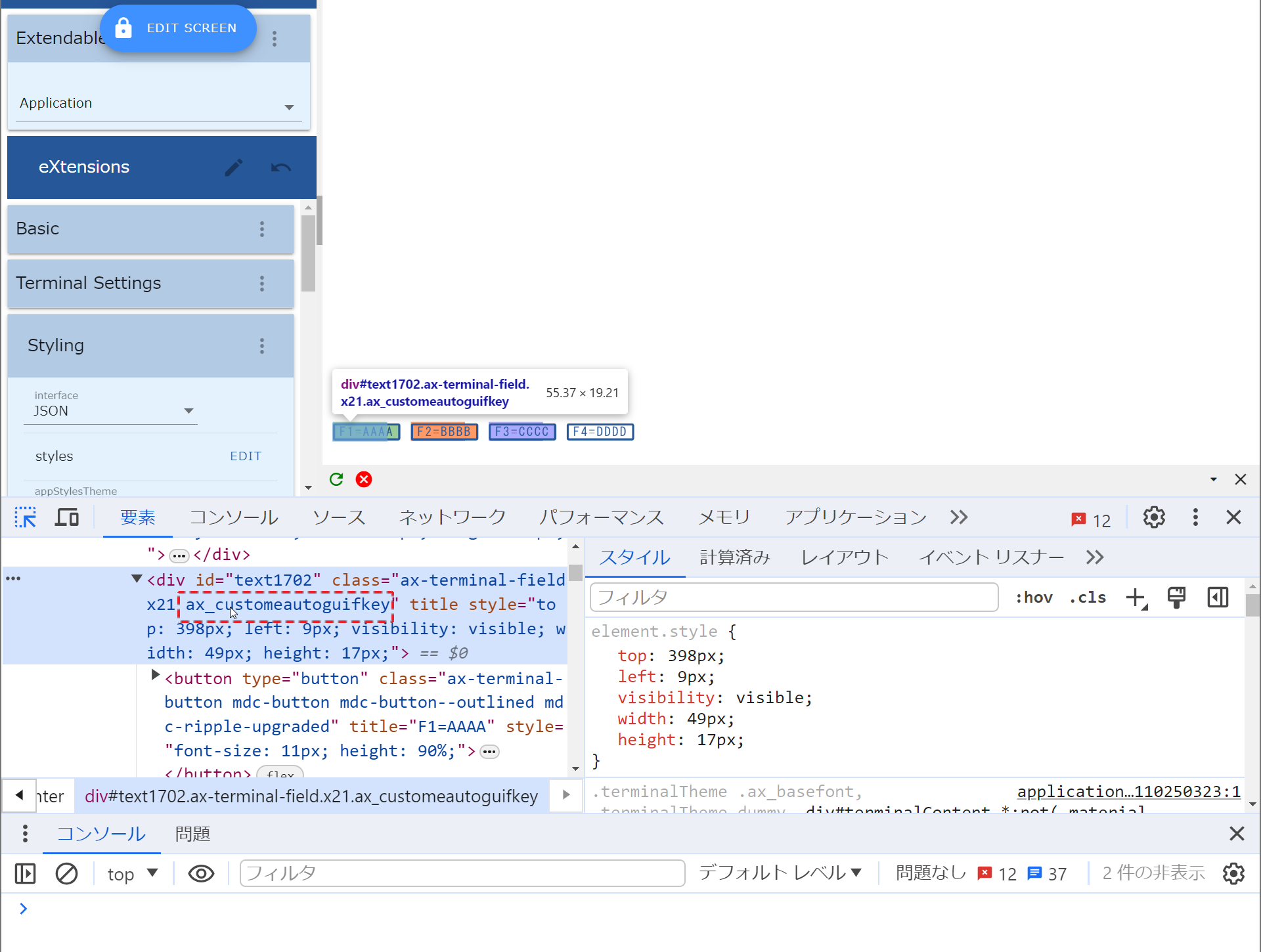
Task: Click the red stop error icon
Action: click(364, 479)
